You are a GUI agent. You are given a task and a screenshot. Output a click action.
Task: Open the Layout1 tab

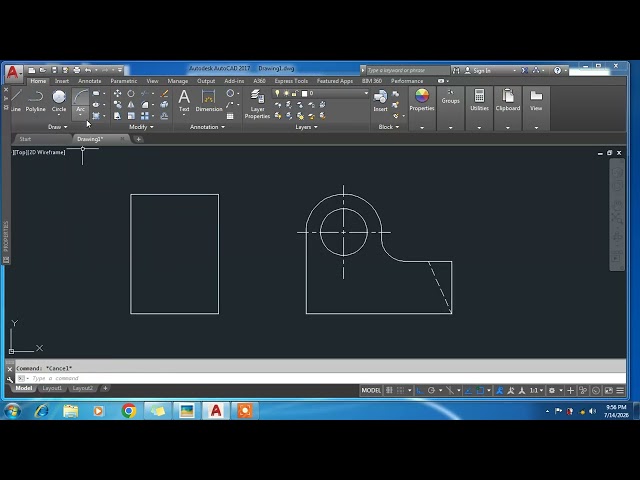point(52,388)
